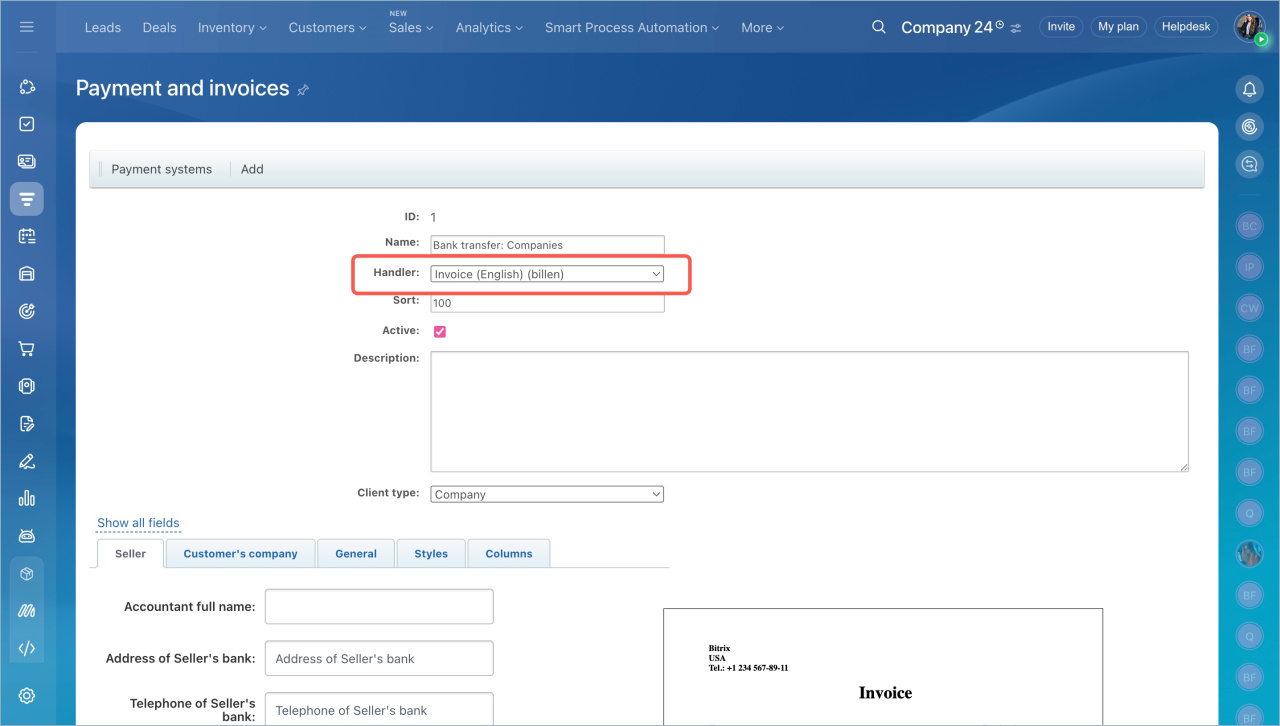
Task: Click the Accountant full name field
Action: click(x=379, y=606)
